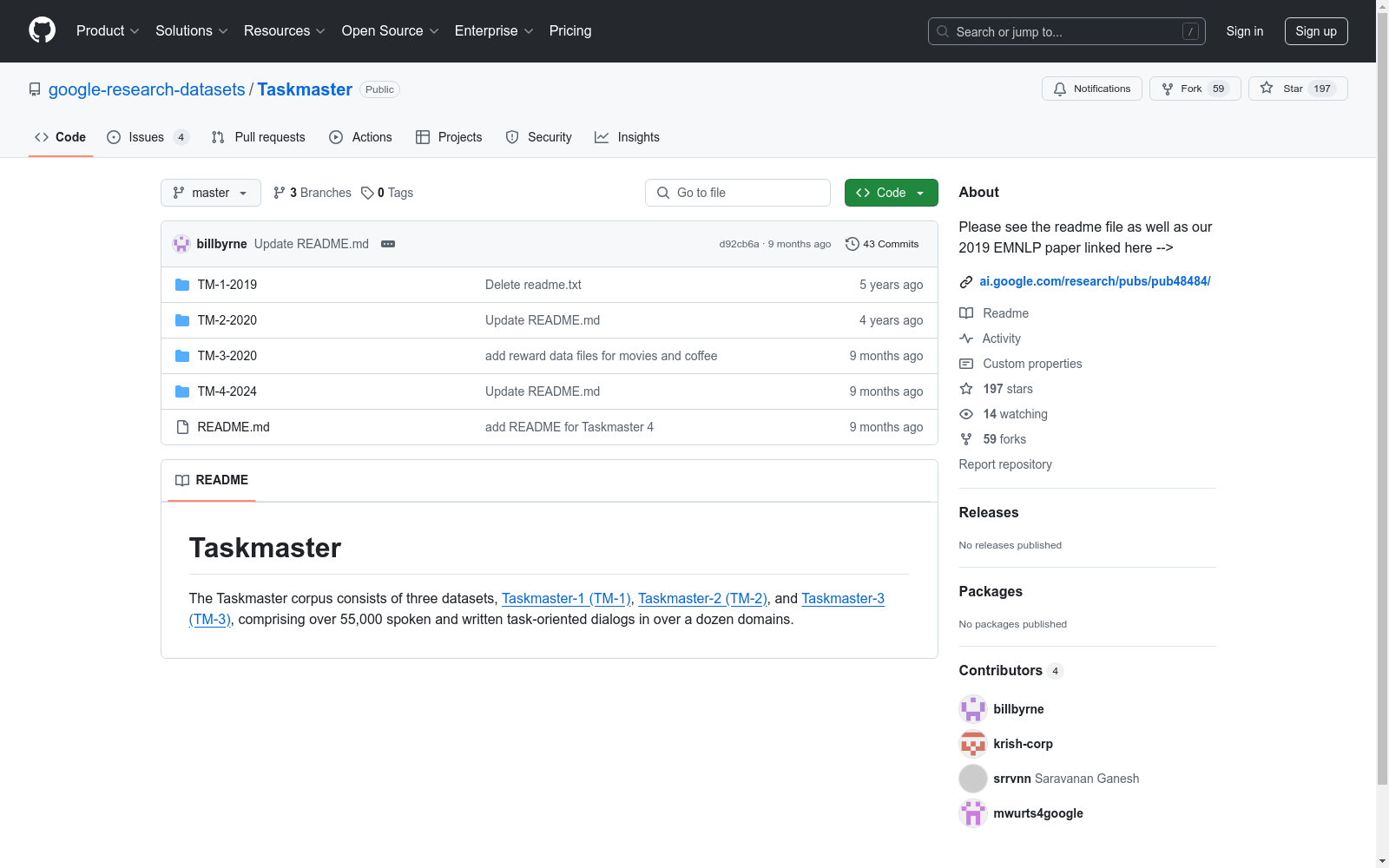This screenshot has width=1389, height=868.
Task: Click the eye icon beside 14 watching
Action: (966, 414)
